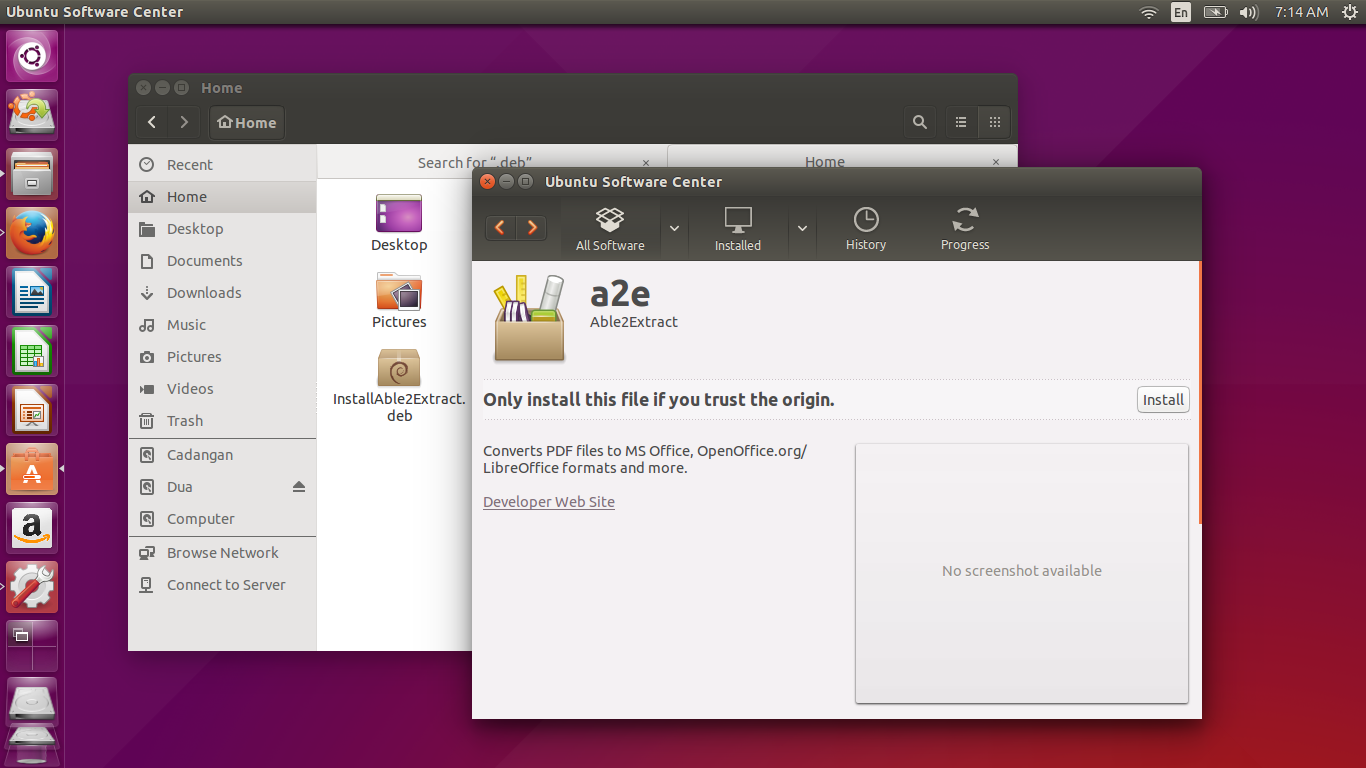1366x768 pixels.
Task: Go back in Files window
Action: pos(152,122)
